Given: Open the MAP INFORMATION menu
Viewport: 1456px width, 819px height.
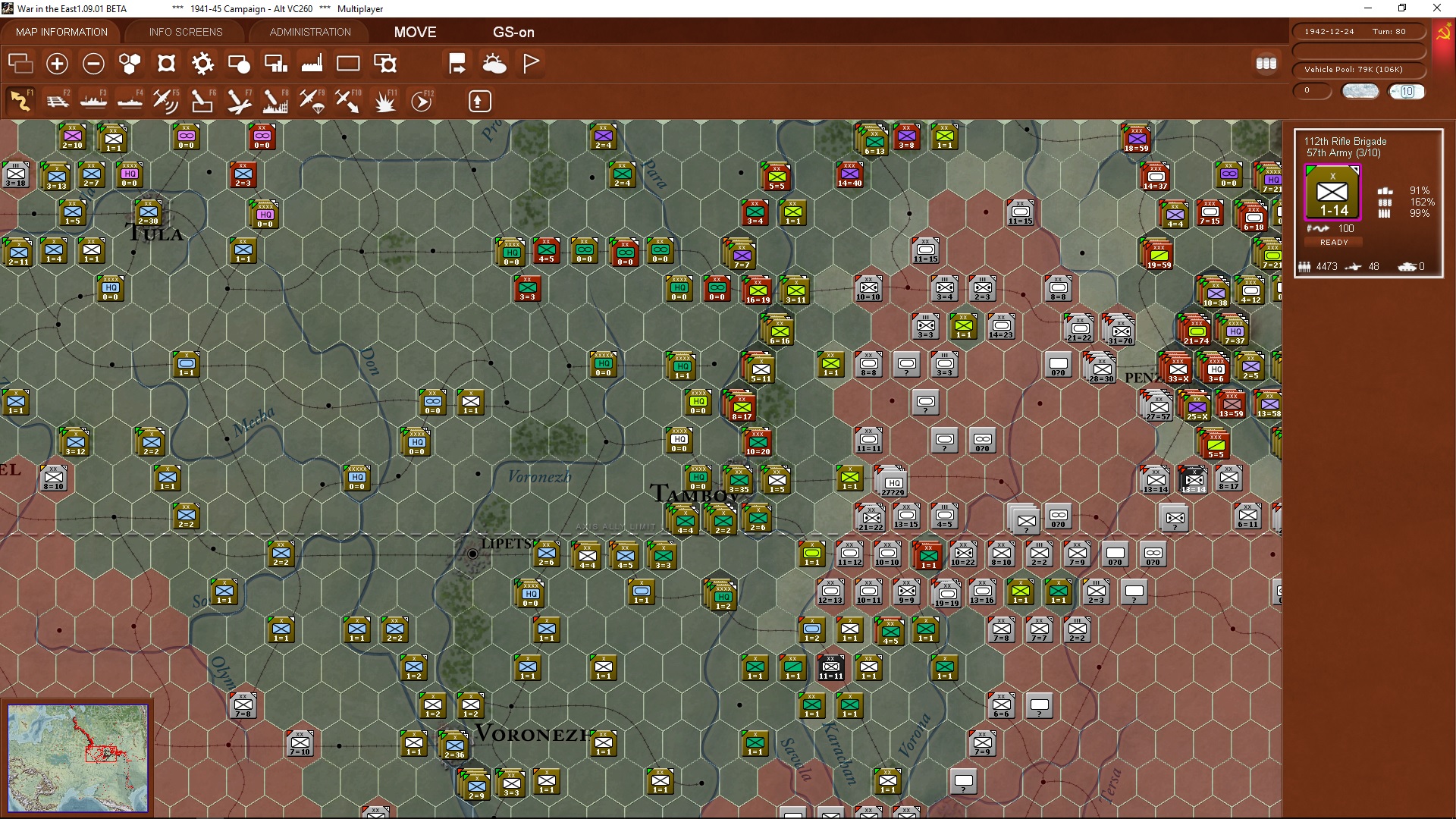Looking at the screenshot, I should click(61, 32).
